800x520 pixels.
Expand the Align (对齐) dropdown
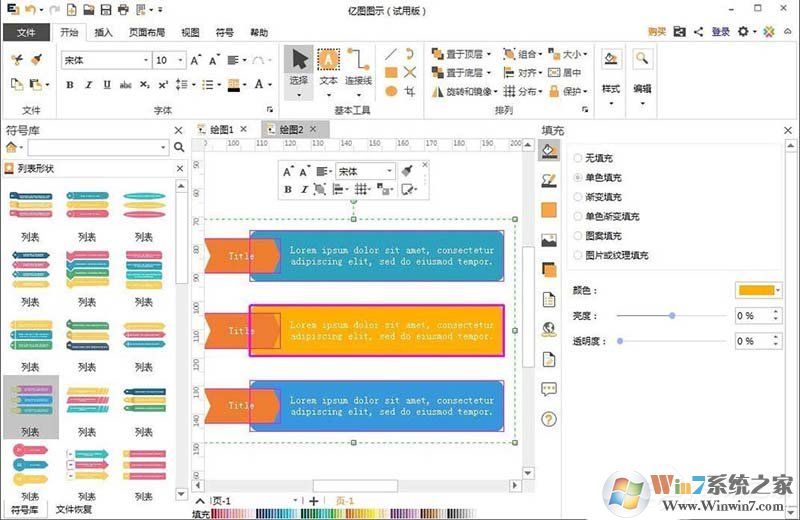[x=540, y=73]
